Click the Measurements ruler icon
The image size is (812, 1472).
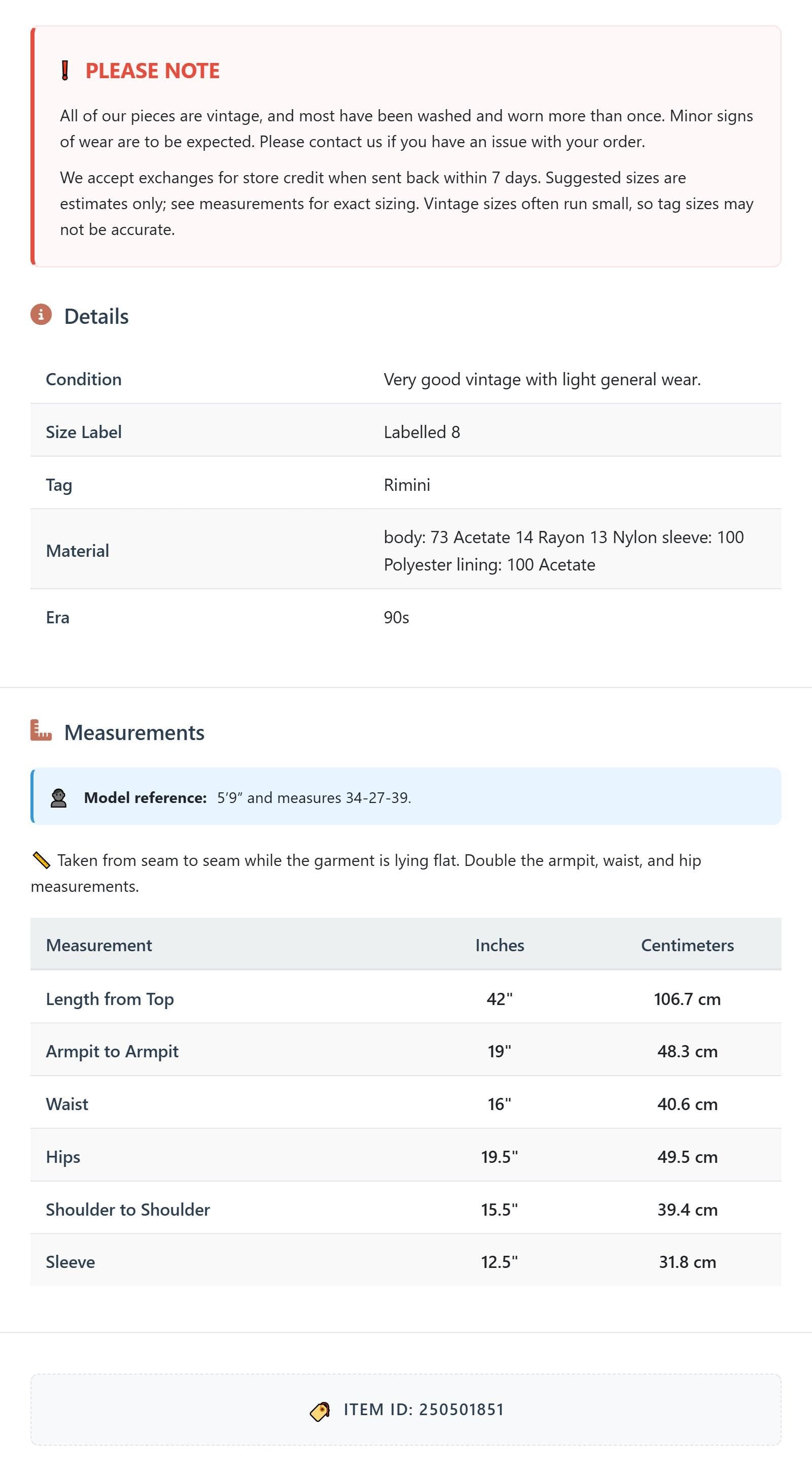41,730
